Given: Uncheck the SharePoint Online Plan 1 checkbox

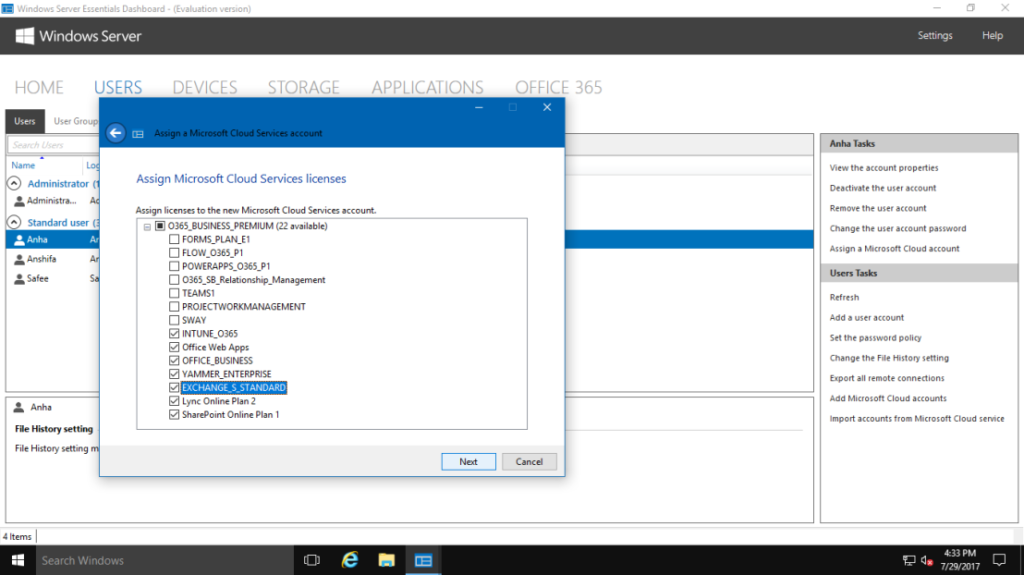Looking at the screenshot, I should click(x=174, y=415).
